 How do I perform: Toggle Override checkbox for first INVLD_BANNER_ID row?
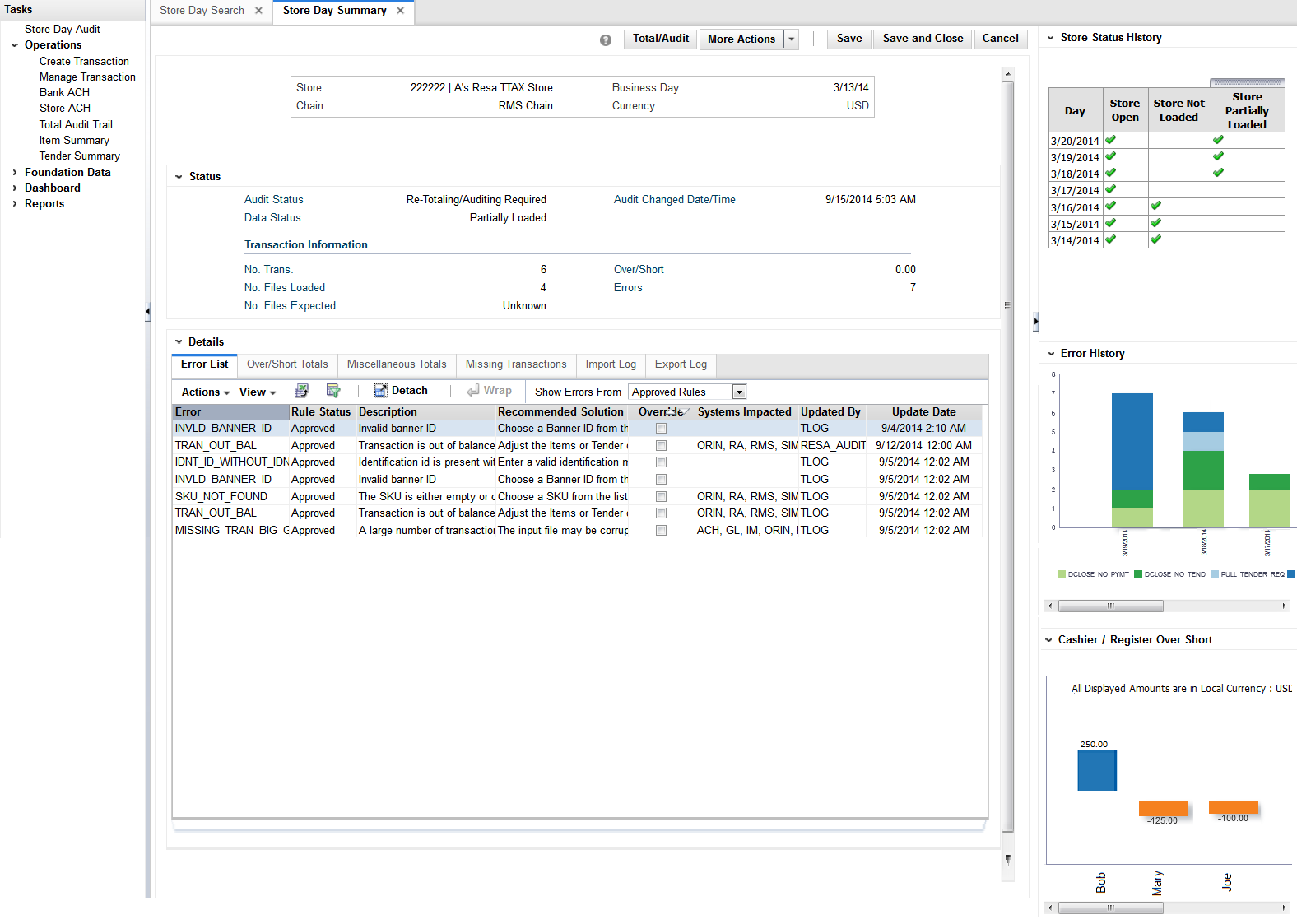(661, 429)
